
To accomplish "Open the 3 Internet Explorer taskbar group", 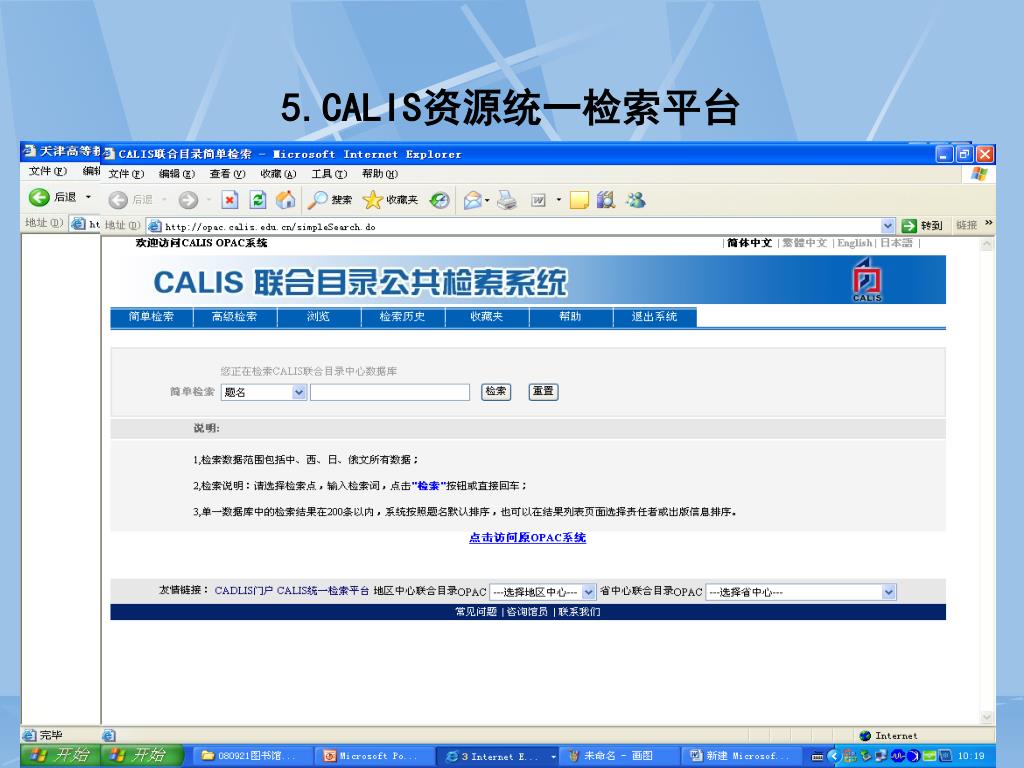I will tap(498, 756).
